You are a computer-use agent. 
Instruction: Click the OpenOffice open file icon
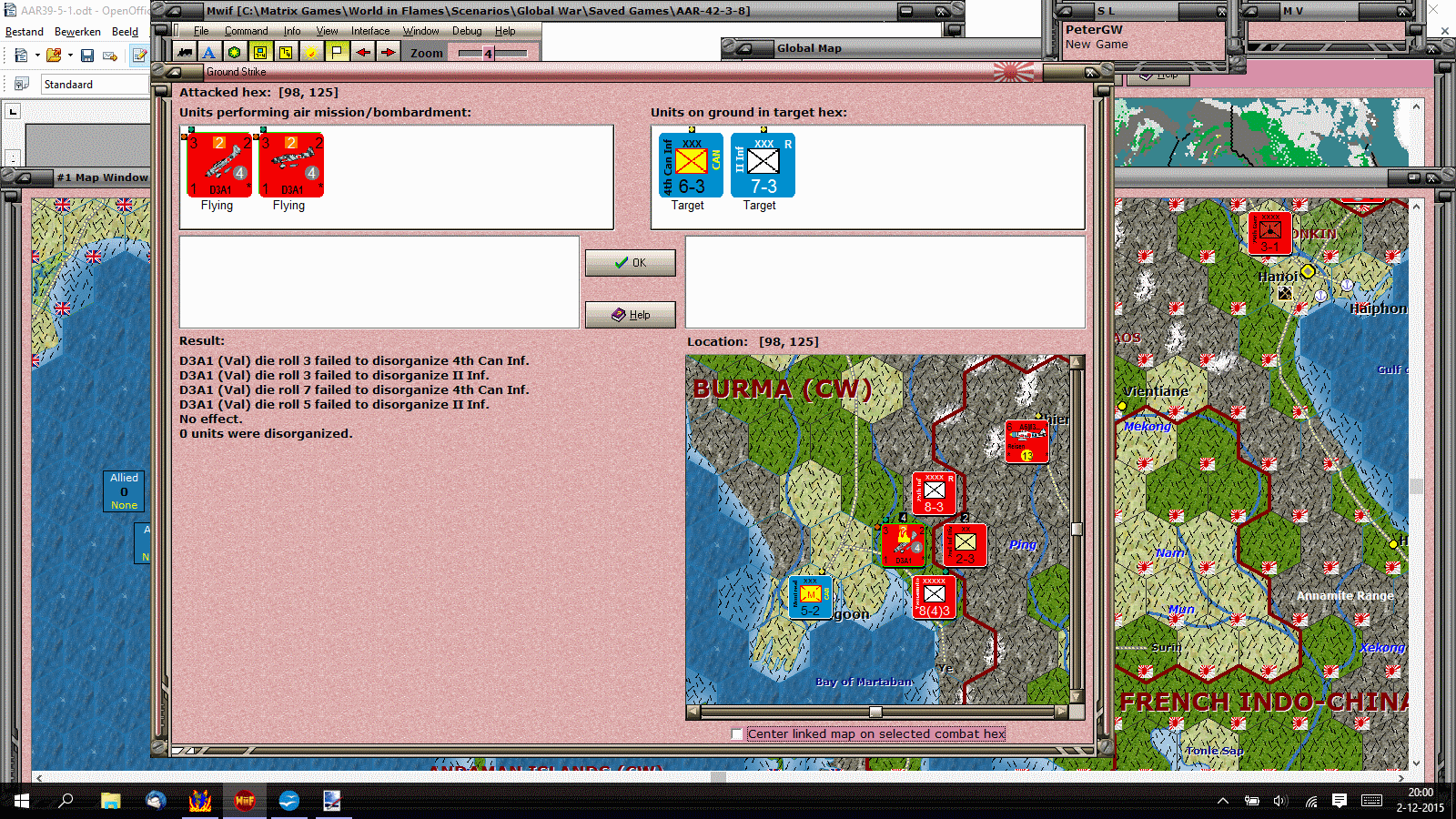click(54, 56)
